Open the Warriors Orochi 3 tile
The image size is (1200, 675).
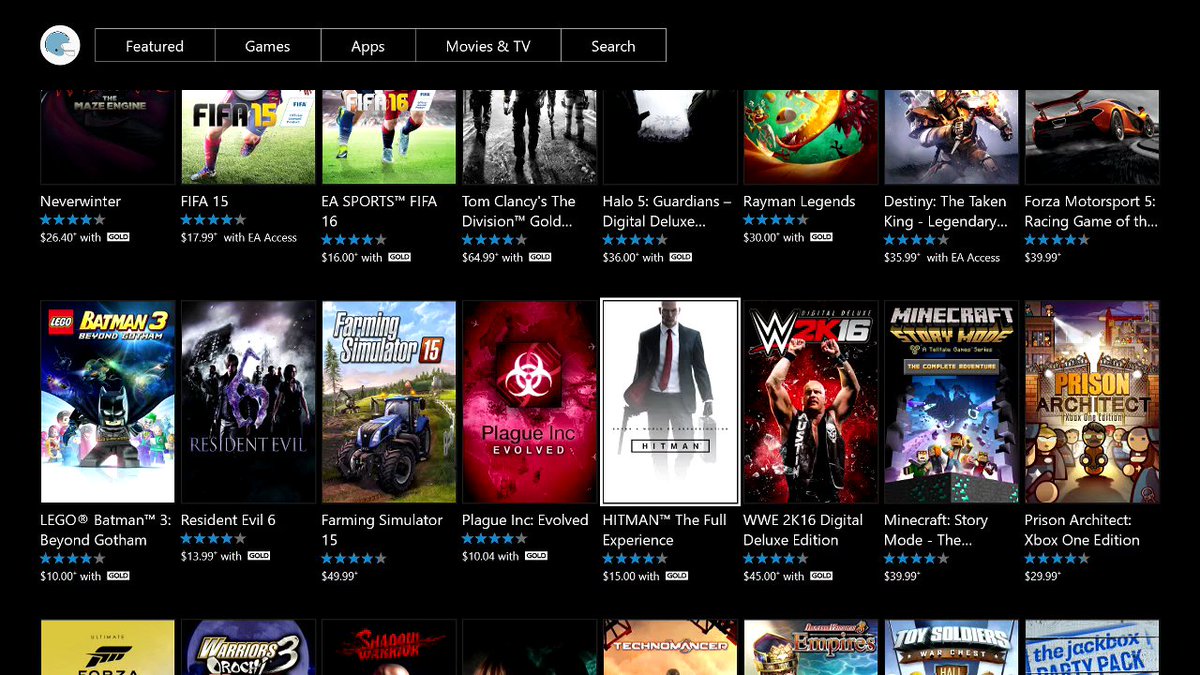[x=248, y=647]
